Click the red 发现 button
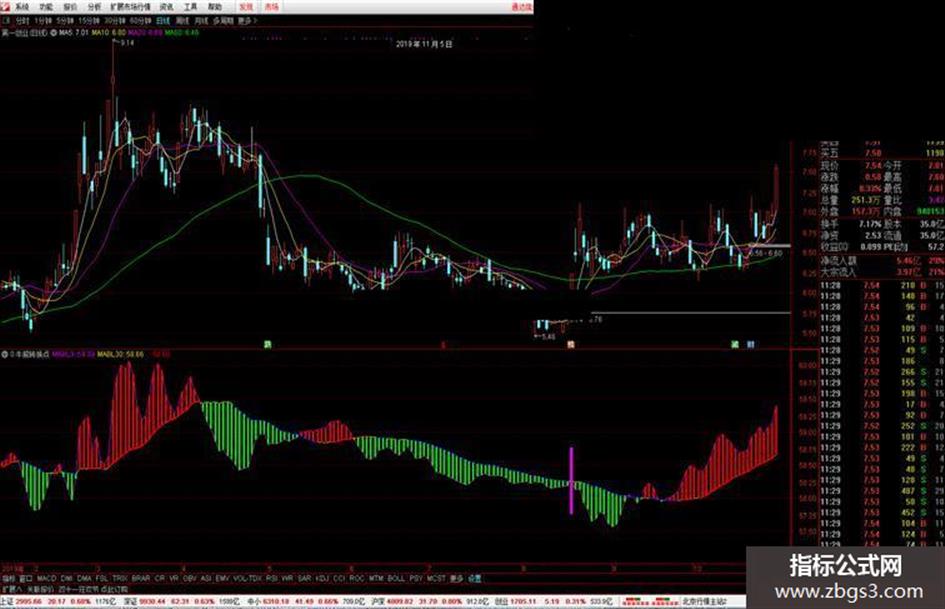The image size is (945, 609). (x=246, y=7)
